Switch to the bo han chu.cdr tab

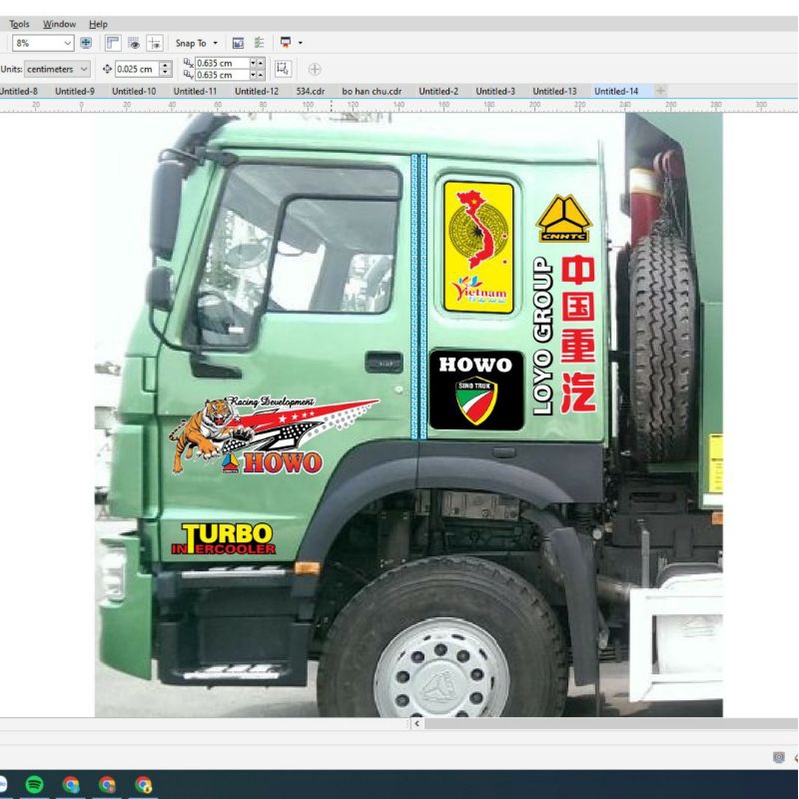tap(371, 91)
